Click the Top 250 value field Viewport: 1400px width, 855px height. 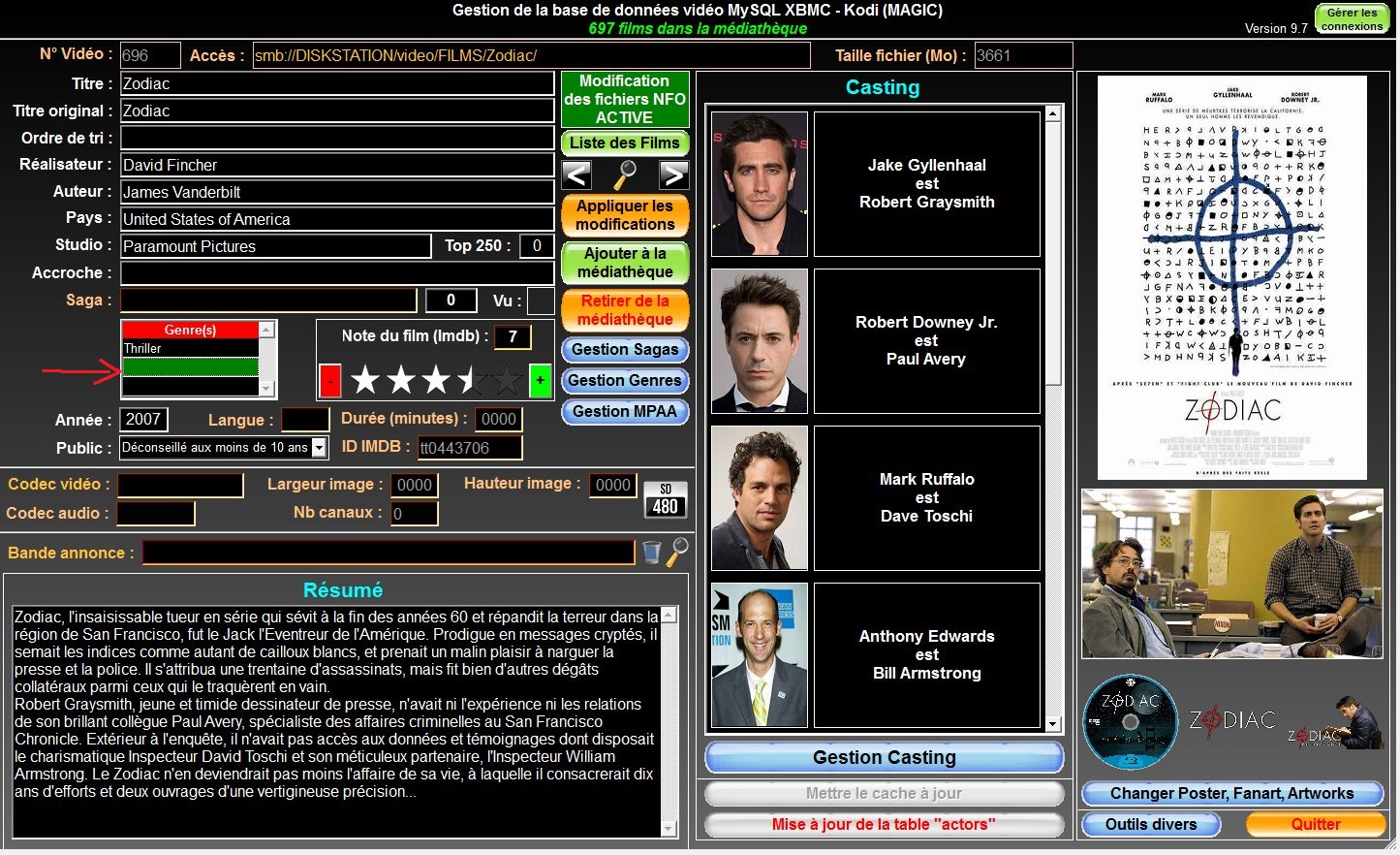[x=537, y=246]
